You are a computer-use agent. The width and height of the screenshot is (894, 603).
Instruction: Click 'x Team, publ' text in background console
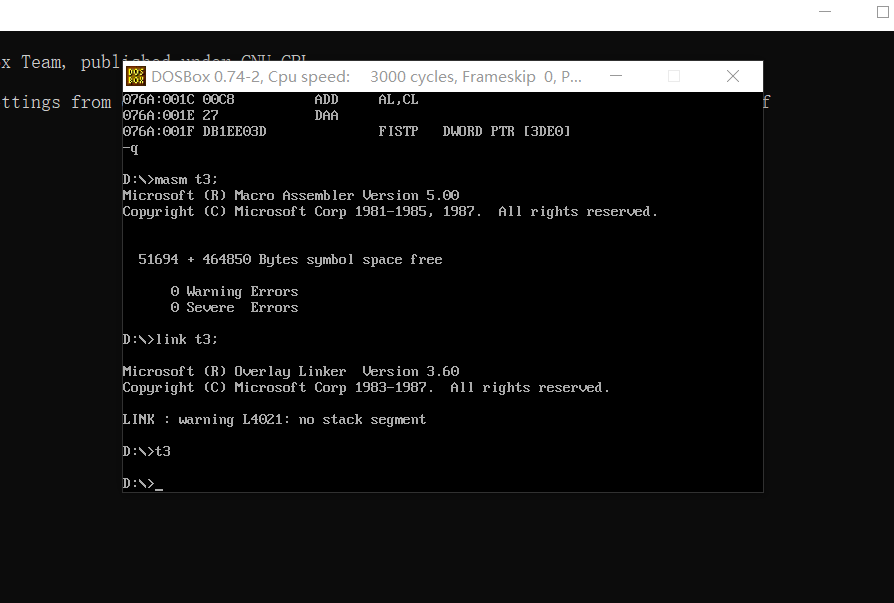click(60, 62)
